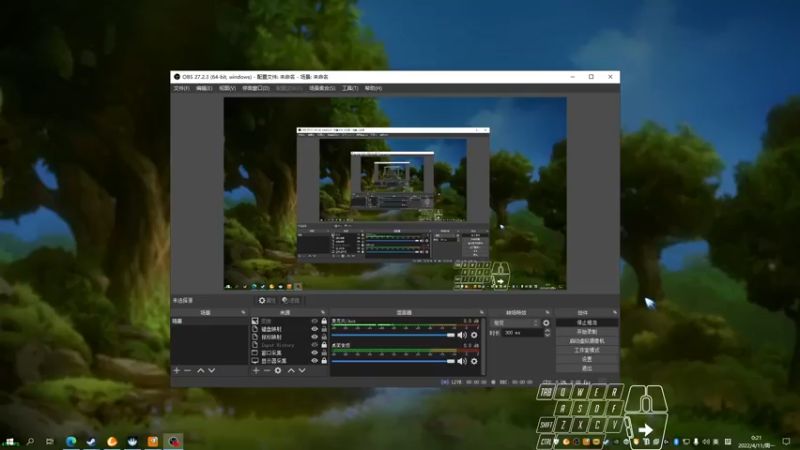Toggle visibility of Input History source
The height and width of the screenshot is (450, 800).
tap(314, 345)
